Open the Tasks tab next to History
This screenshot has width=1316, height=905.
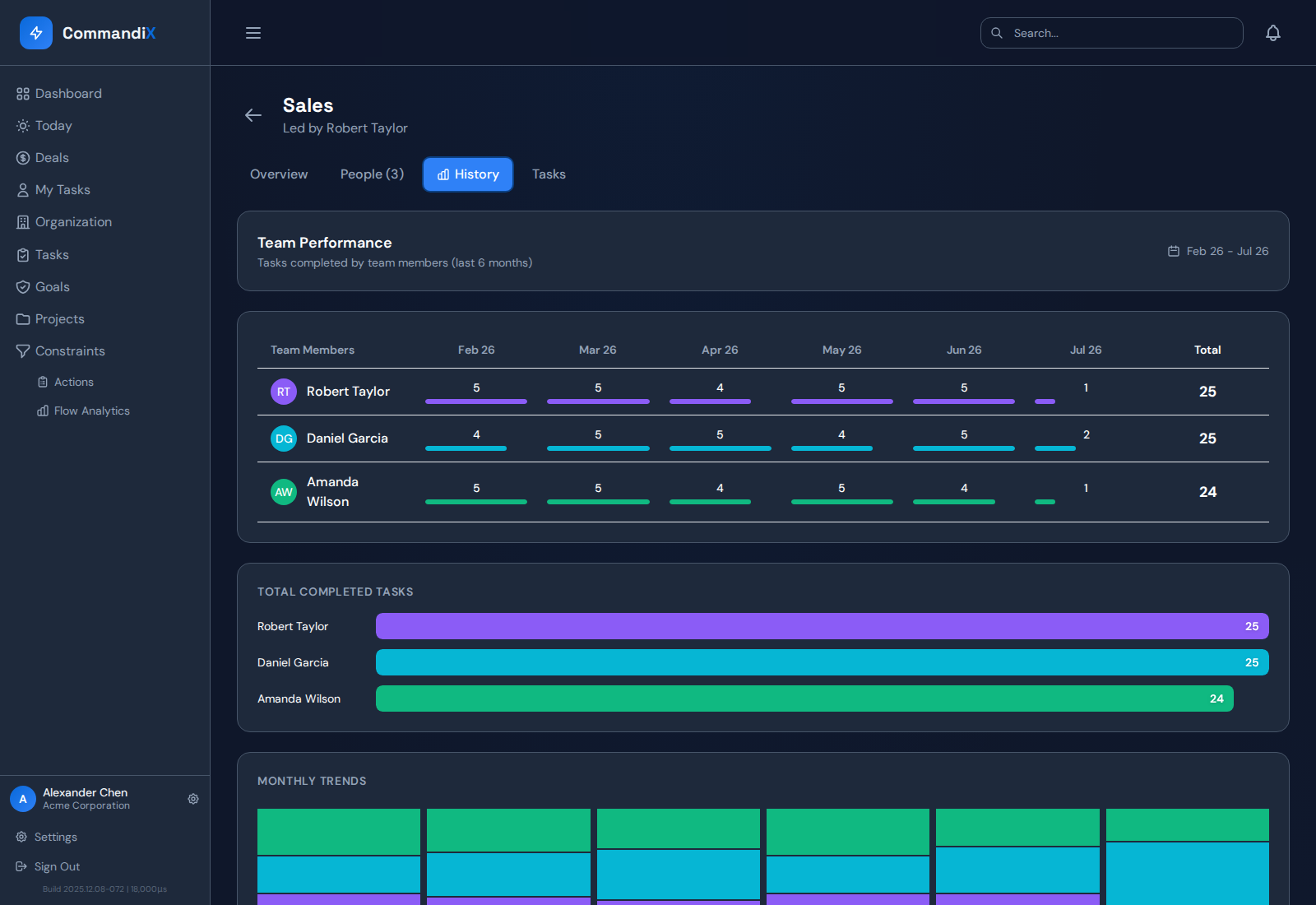tap(549, 174)
